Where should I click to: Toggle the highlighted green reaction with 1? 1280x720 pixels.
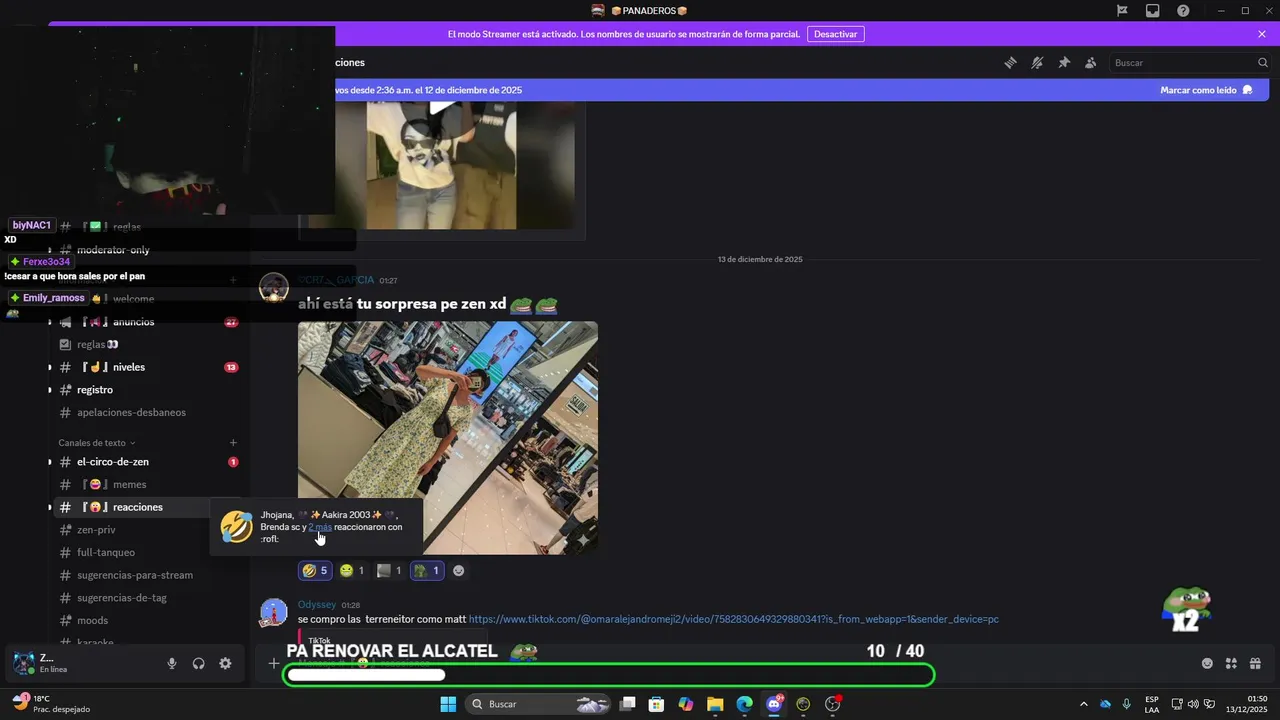pyautogui.click(x=427, y=571)
